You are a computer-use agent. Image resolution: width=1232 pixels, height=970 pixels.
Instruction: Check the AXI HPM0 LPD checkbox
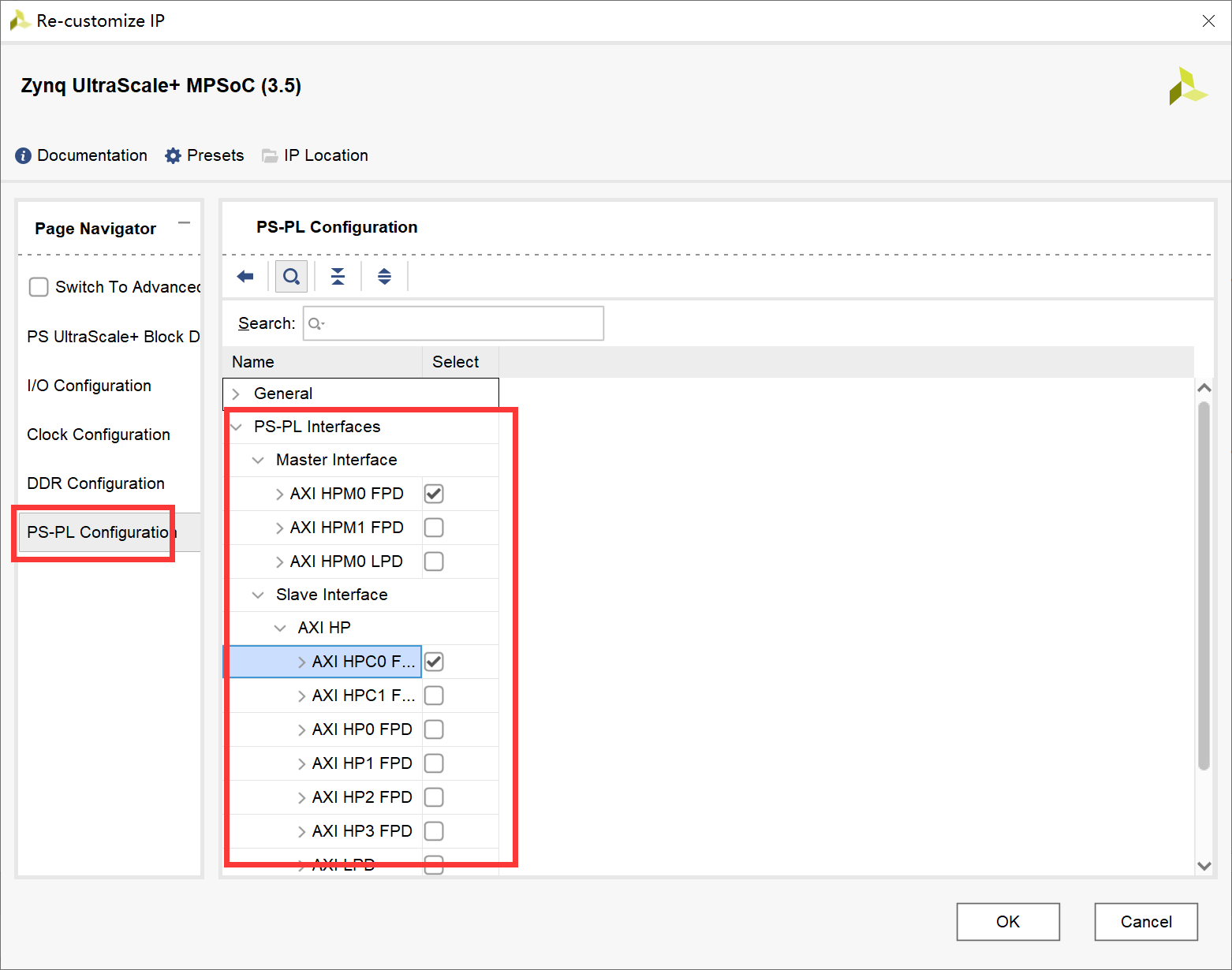pos(434,561)
